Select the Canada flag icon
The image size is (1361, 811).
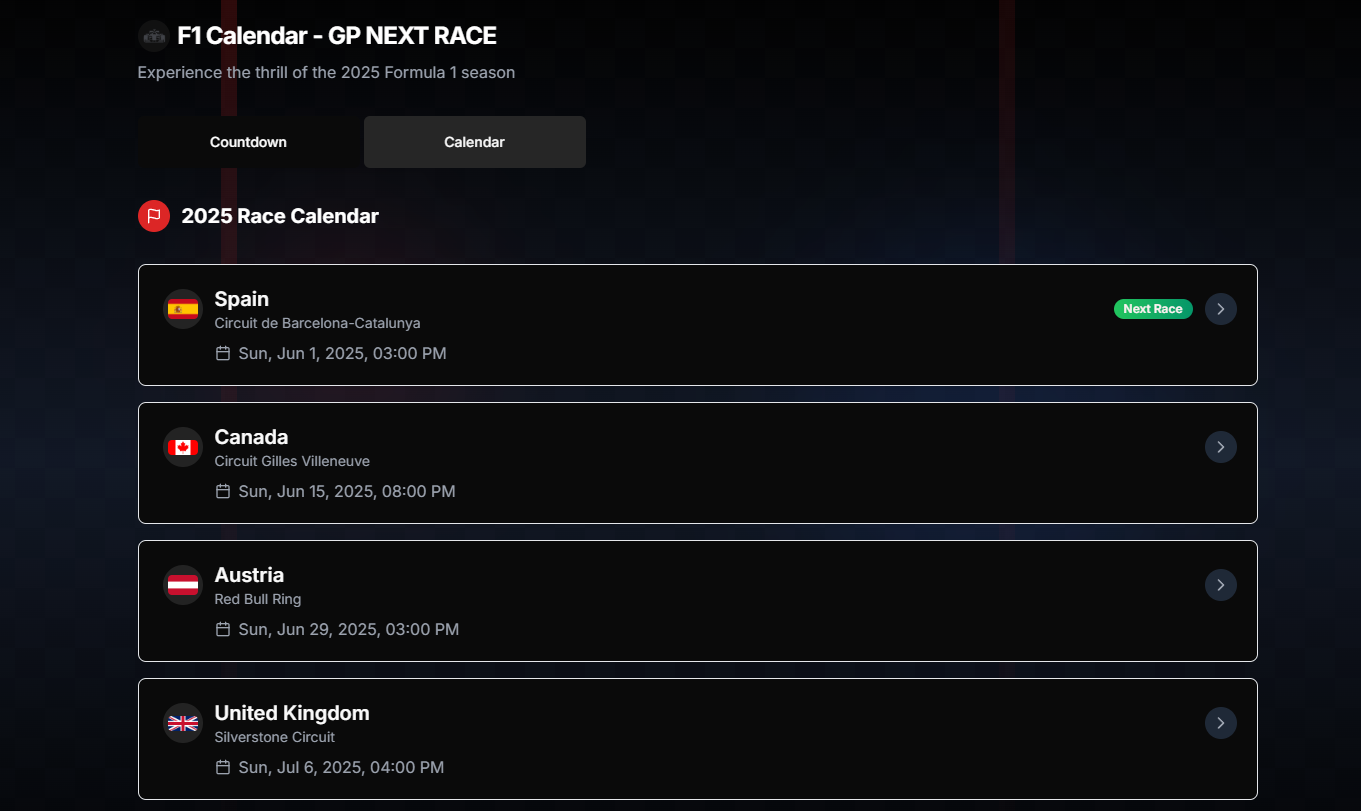(183, 447)
